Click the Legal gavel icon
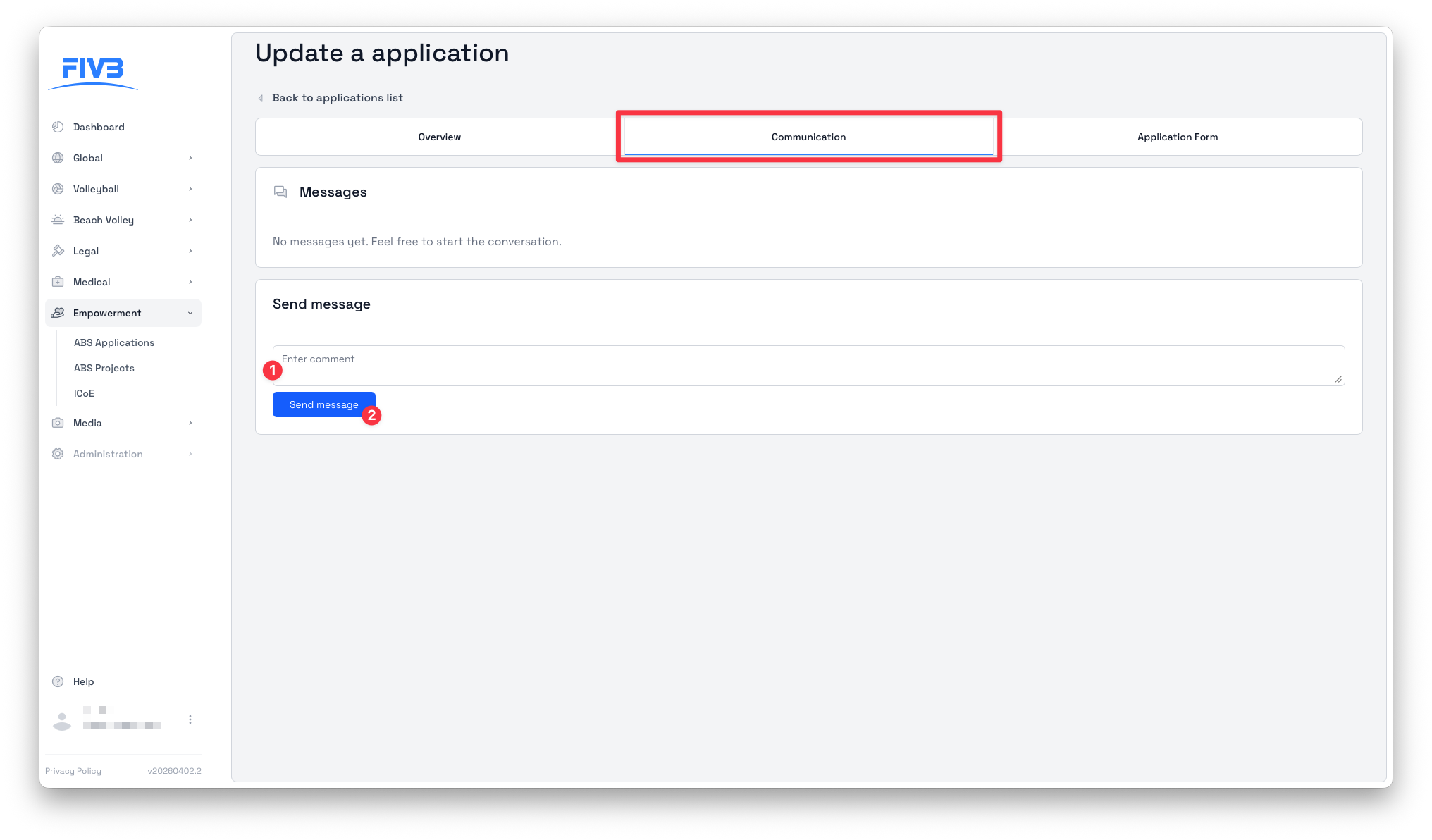 (58, 251)
